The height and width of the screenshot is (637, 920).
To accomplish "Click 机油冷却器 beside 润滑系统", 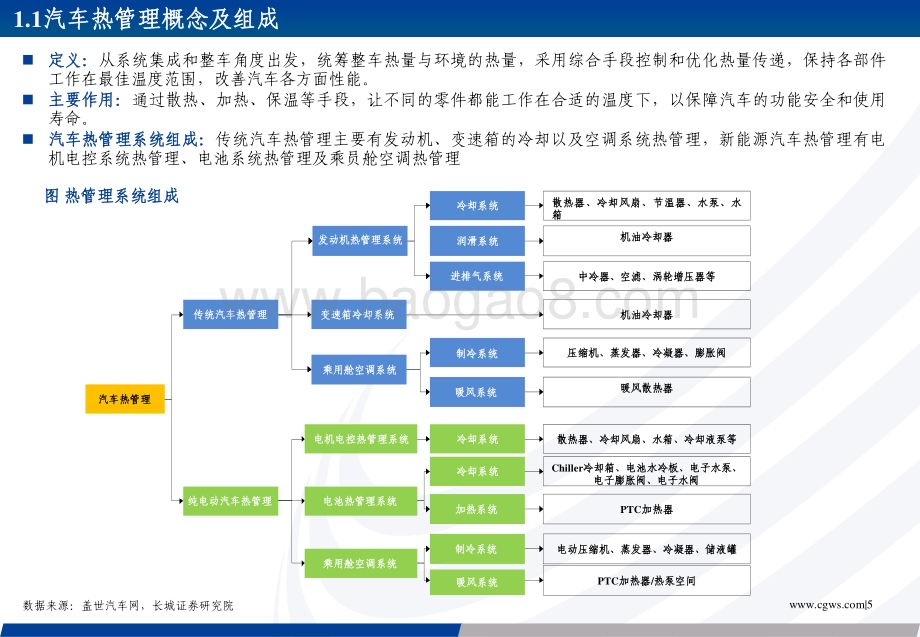I will point(647,240).
